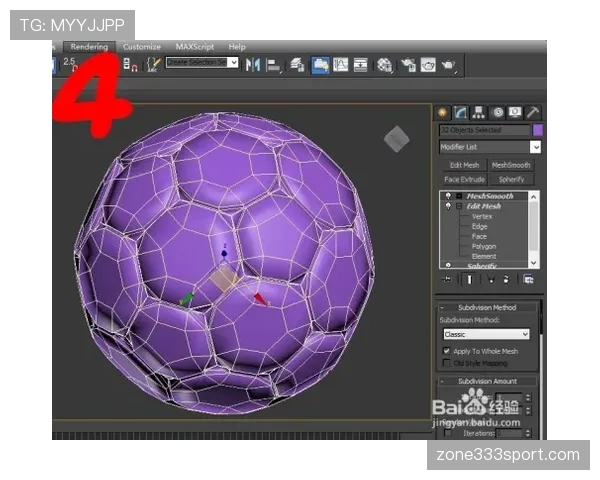
Task: Click the Edit Mesh modifier button
Action: pyautogui.click(x=464, y=165)
